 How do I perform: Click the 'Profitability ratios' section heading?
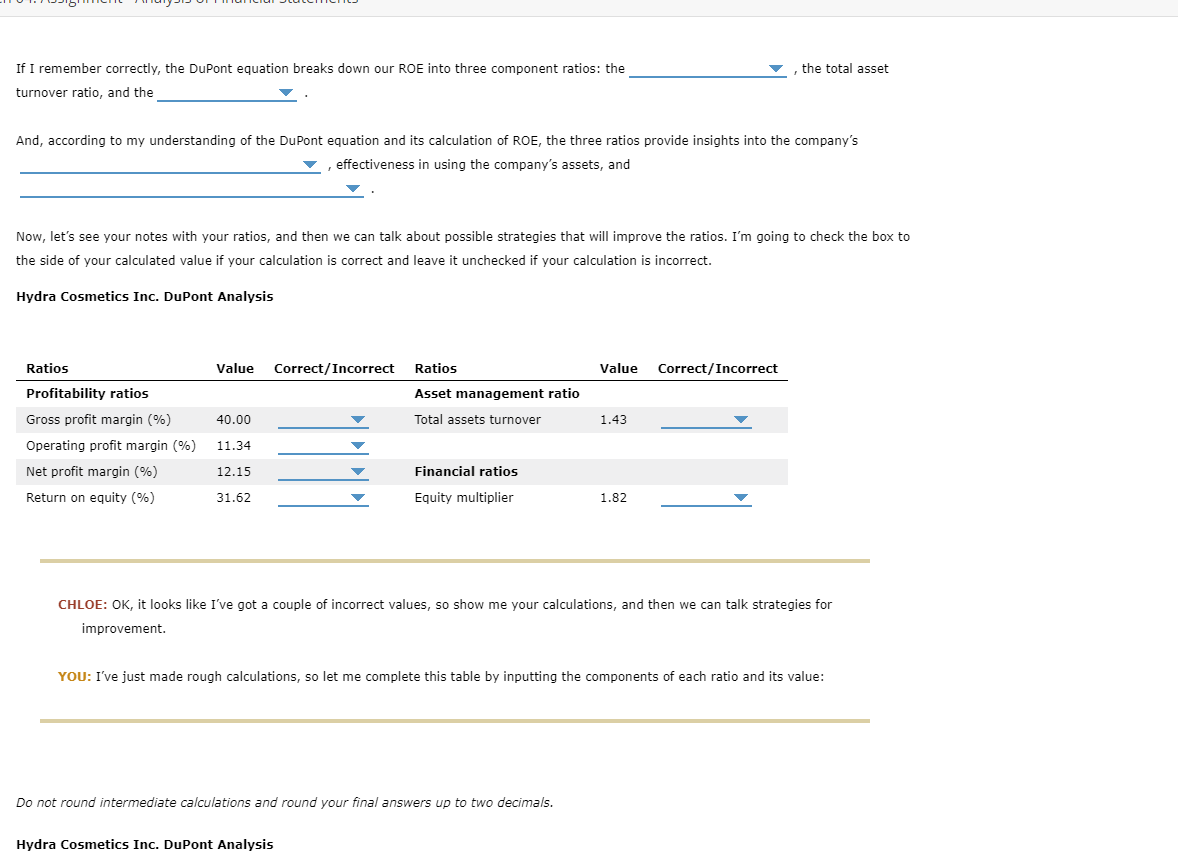pyautogui.click(x=87, y=394)
